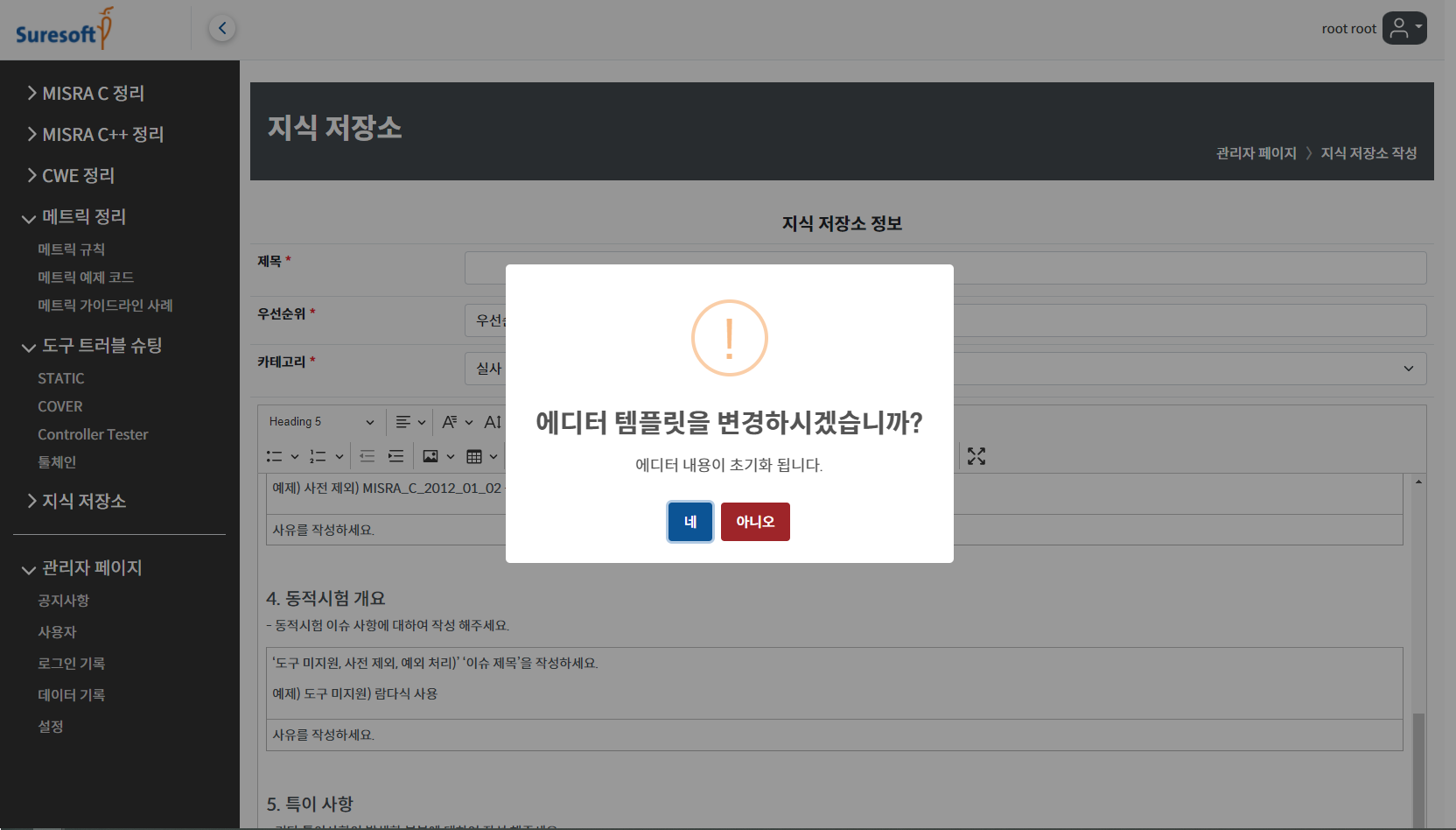Confirm template change with 네 button
Image resolution: width=1456 pixels, height=830 pixels.
(x=689, y=522)
